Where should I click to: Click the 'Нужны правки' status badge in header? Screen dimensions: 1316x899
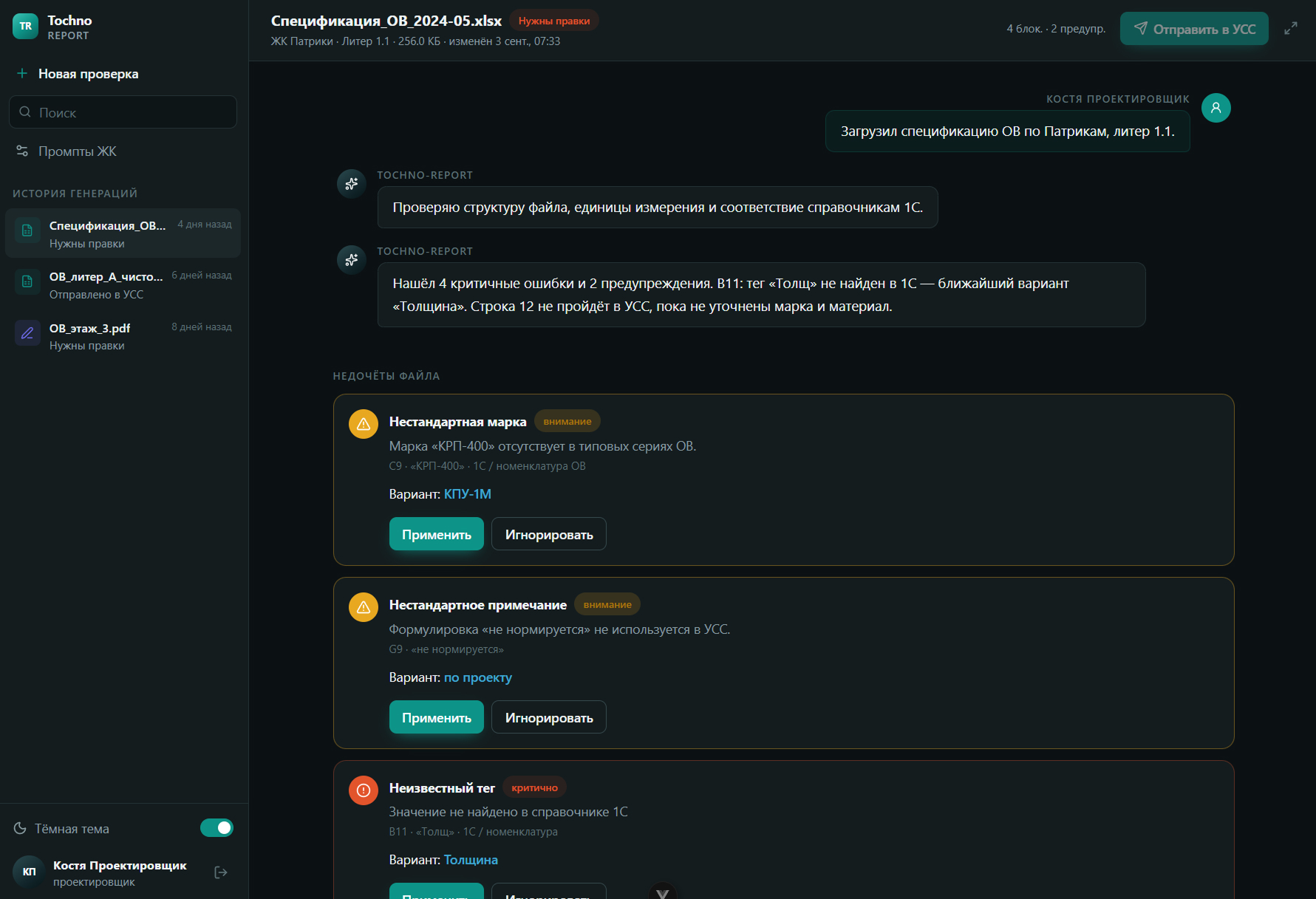point(554,21)
